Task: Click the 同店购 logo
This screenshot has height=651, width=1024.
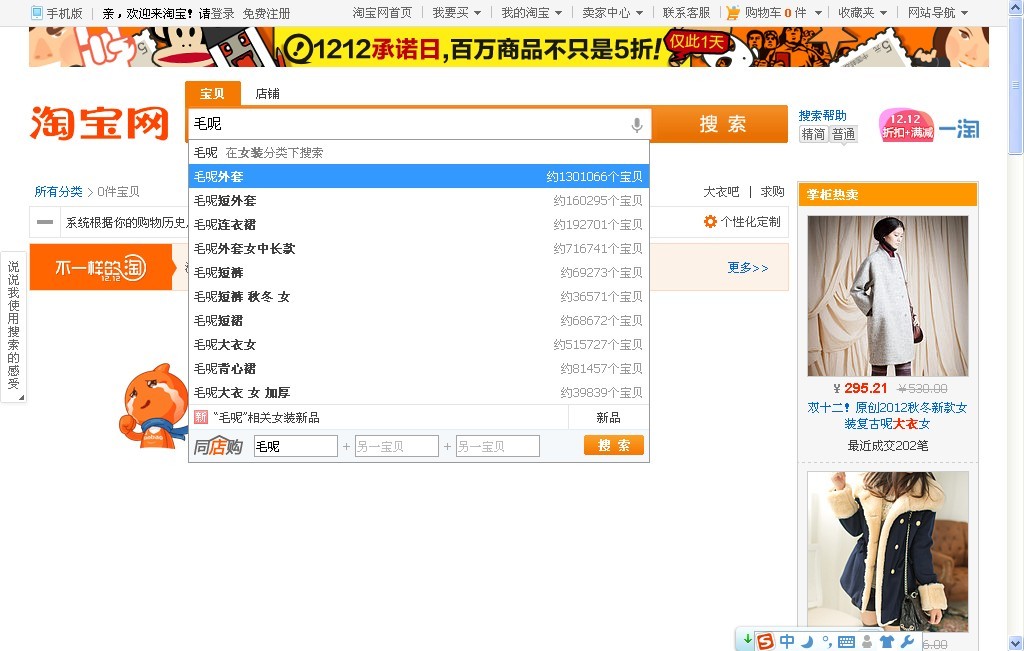Action: 218,447
